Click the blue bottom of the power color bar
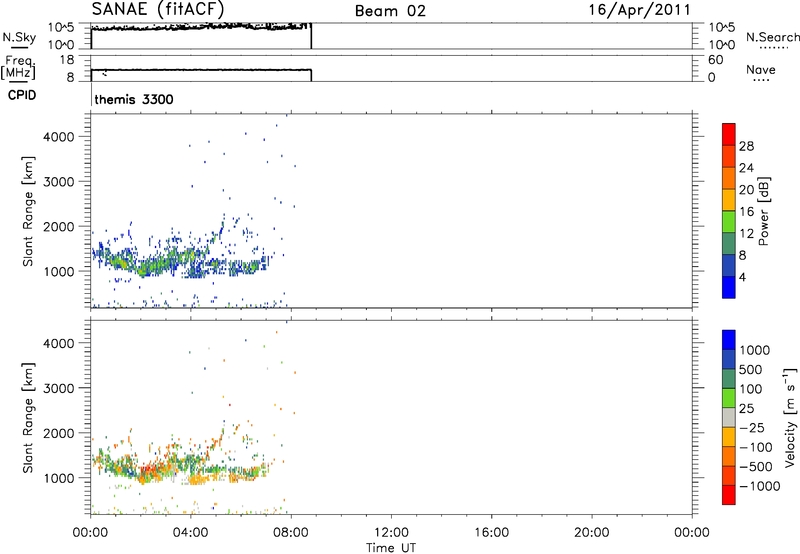800x554 pixels. click(729, 287)
